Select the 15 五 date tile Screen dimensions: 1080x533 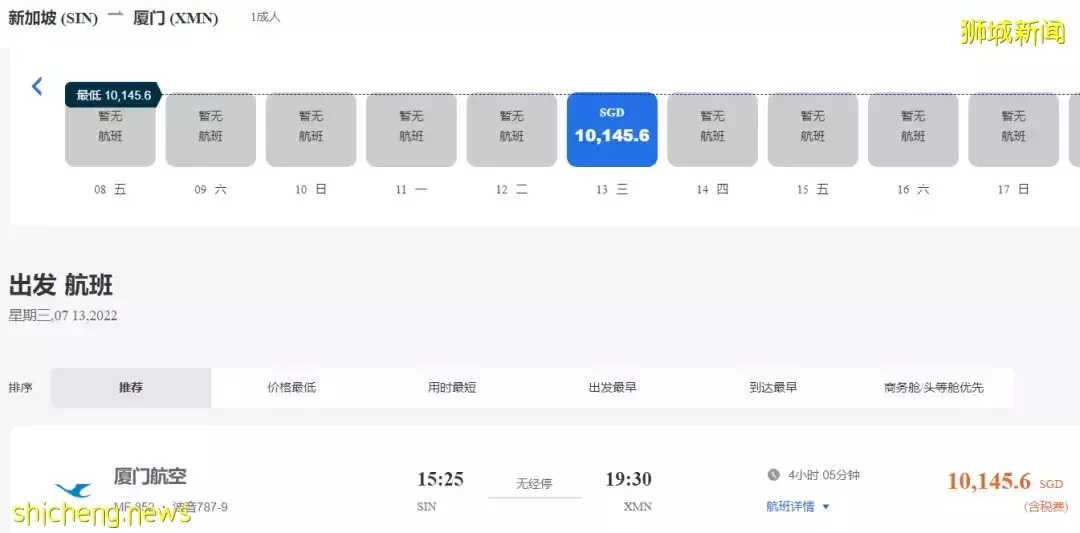(x=813, y=129)
